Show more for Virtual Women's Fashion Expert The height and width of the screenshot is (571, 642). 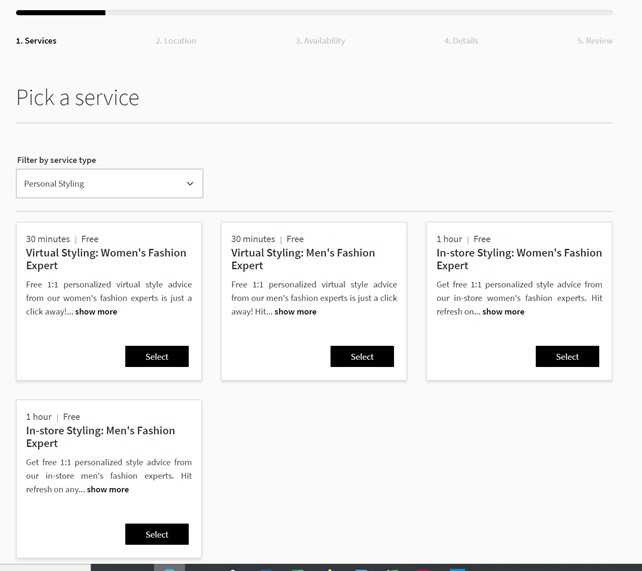pyautogui.click(x=96, y=312)
